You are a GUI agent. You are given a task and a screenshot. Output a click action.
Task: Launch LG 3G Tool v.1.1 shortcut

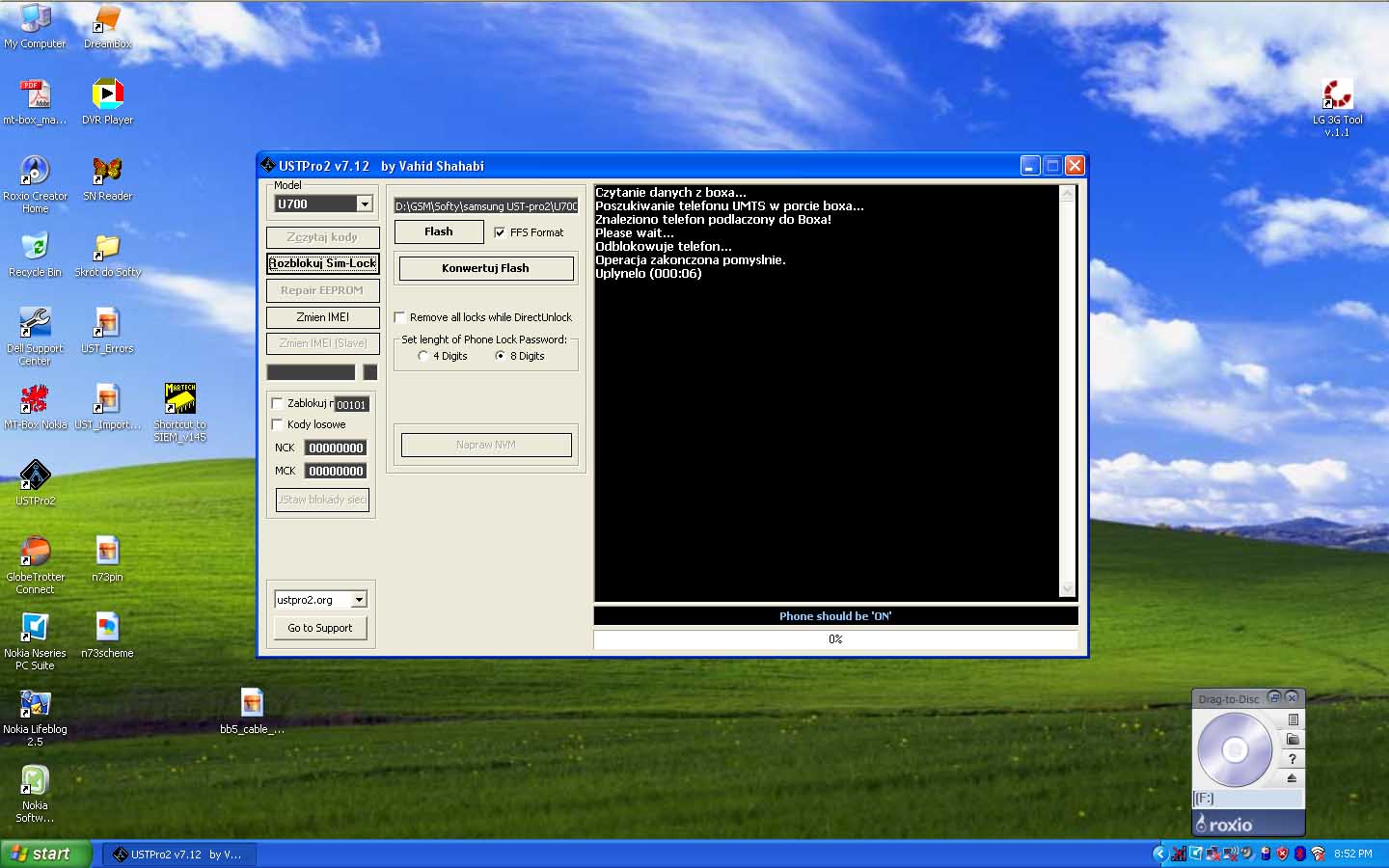(1337, 95)
